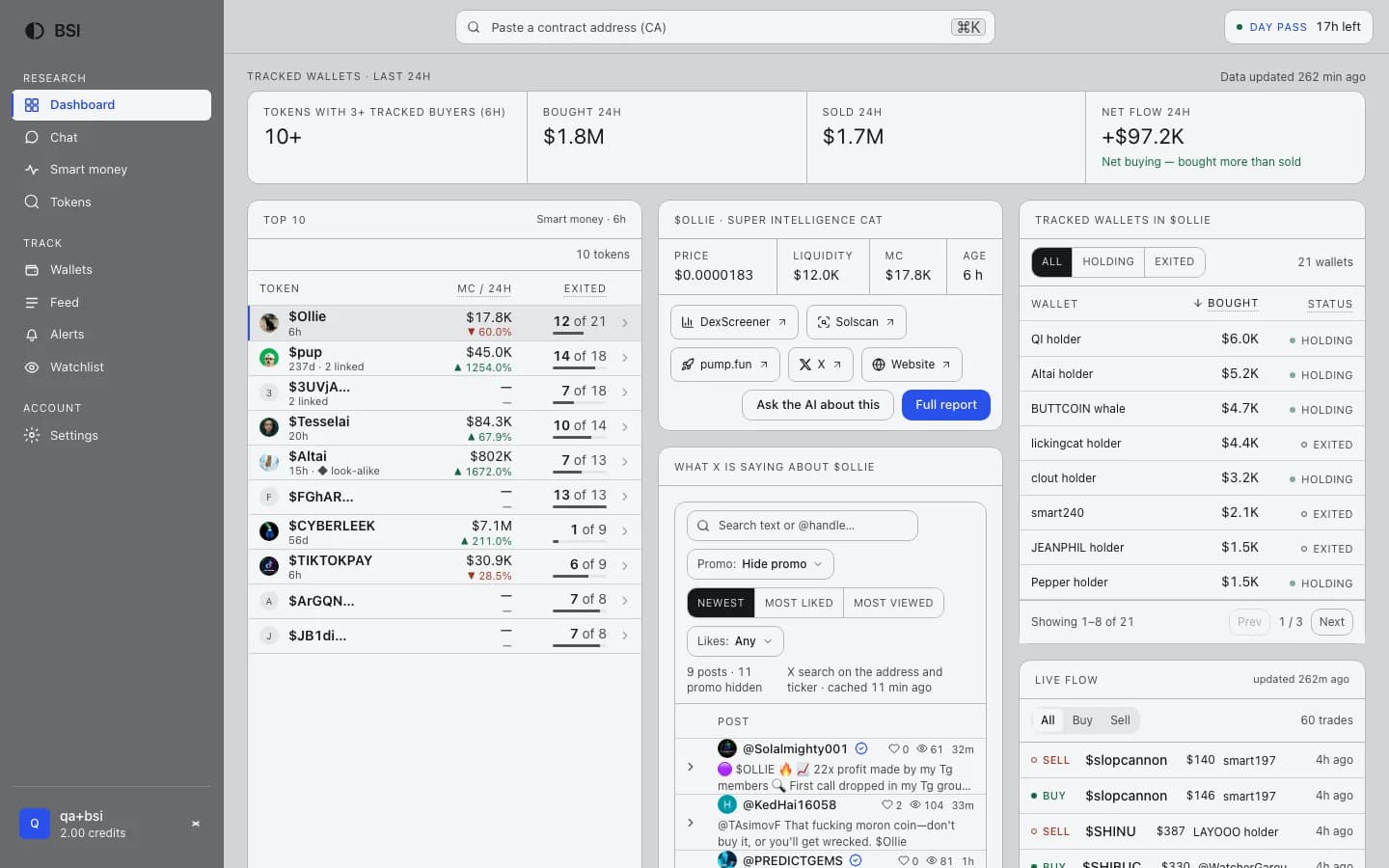This screenshot has width=1389, height=868.
Task: Click the $CYBERLEEK exited progress bar
Action: point(580,542)
